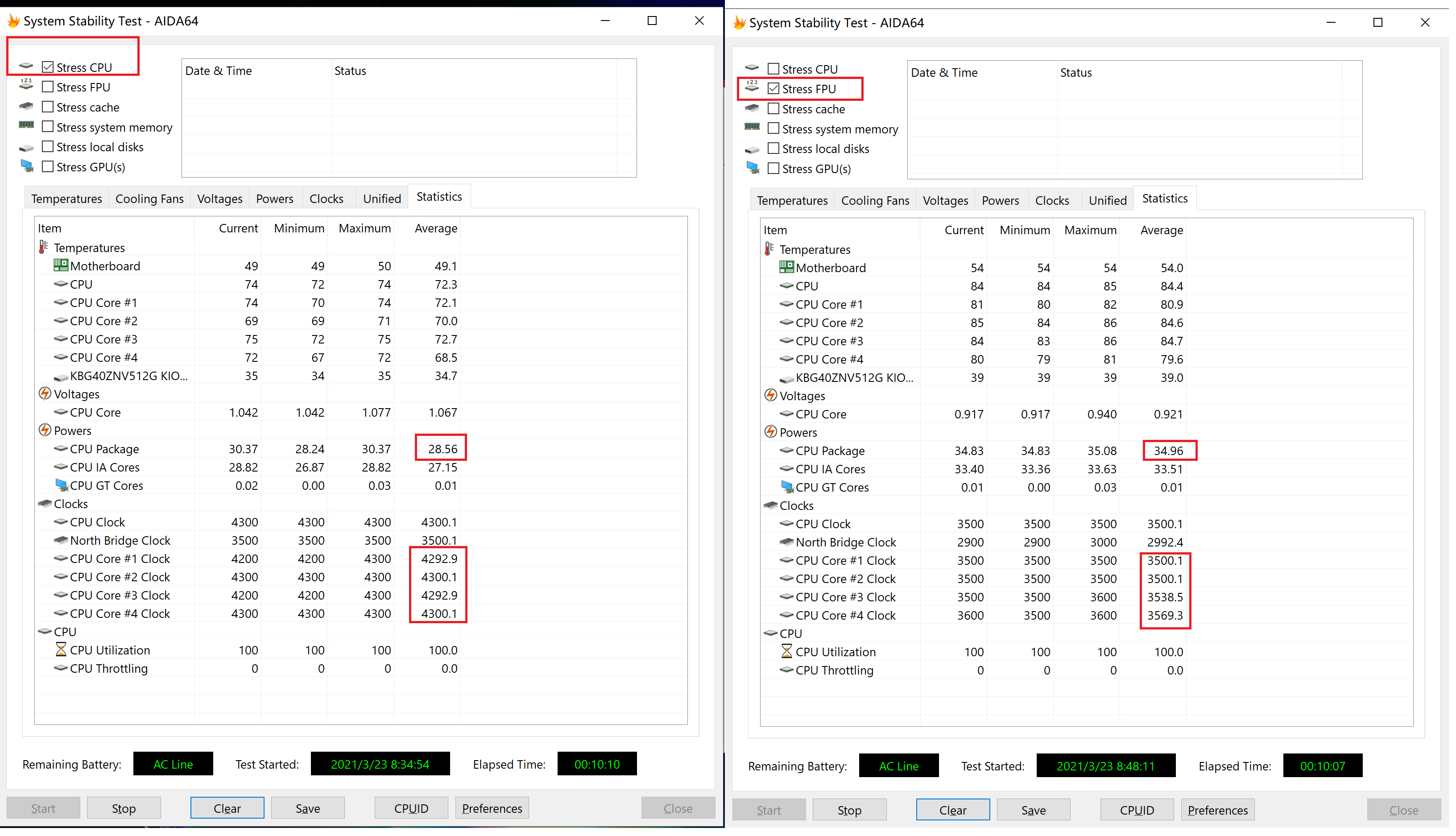Switch to Temperatures tab in left window

tap(66, 199)
